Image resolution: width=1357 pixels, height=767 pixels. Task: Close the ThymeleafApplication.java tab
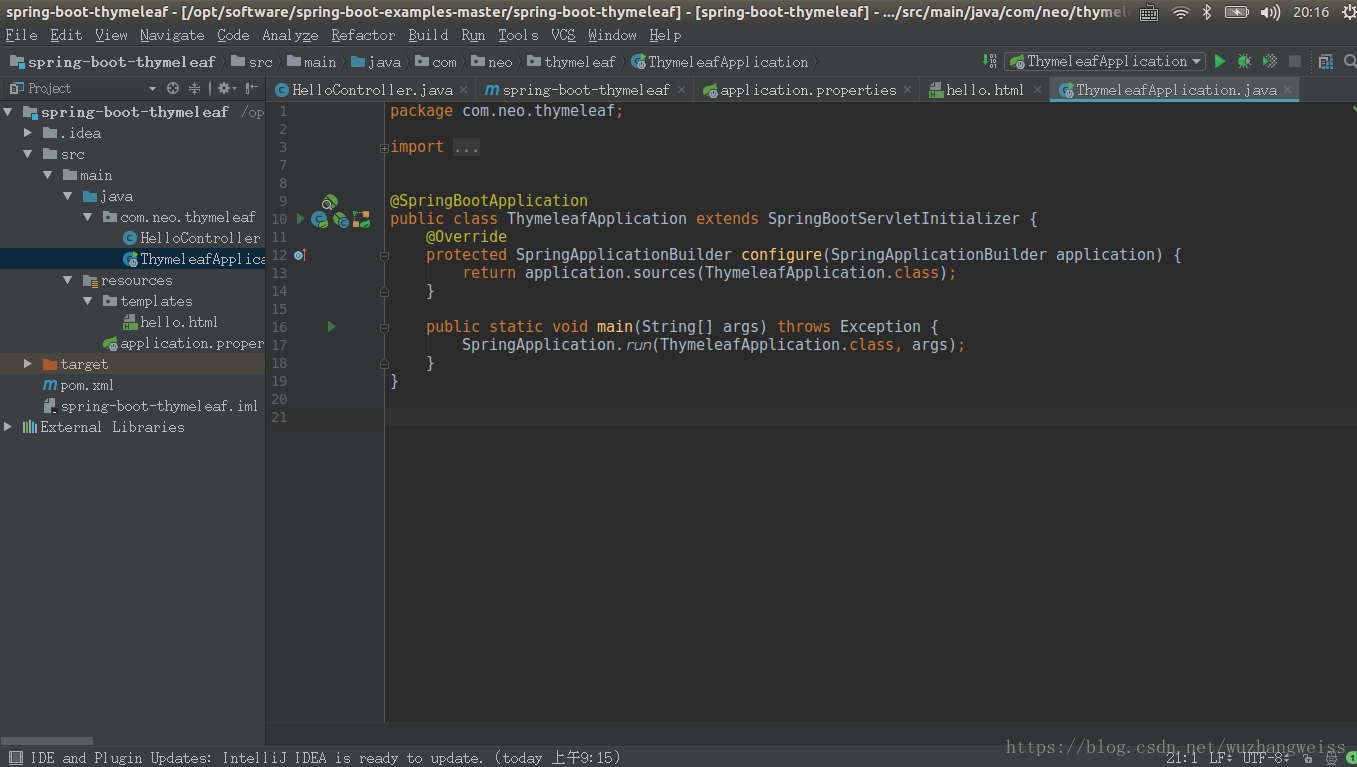tap(1289, 90)
